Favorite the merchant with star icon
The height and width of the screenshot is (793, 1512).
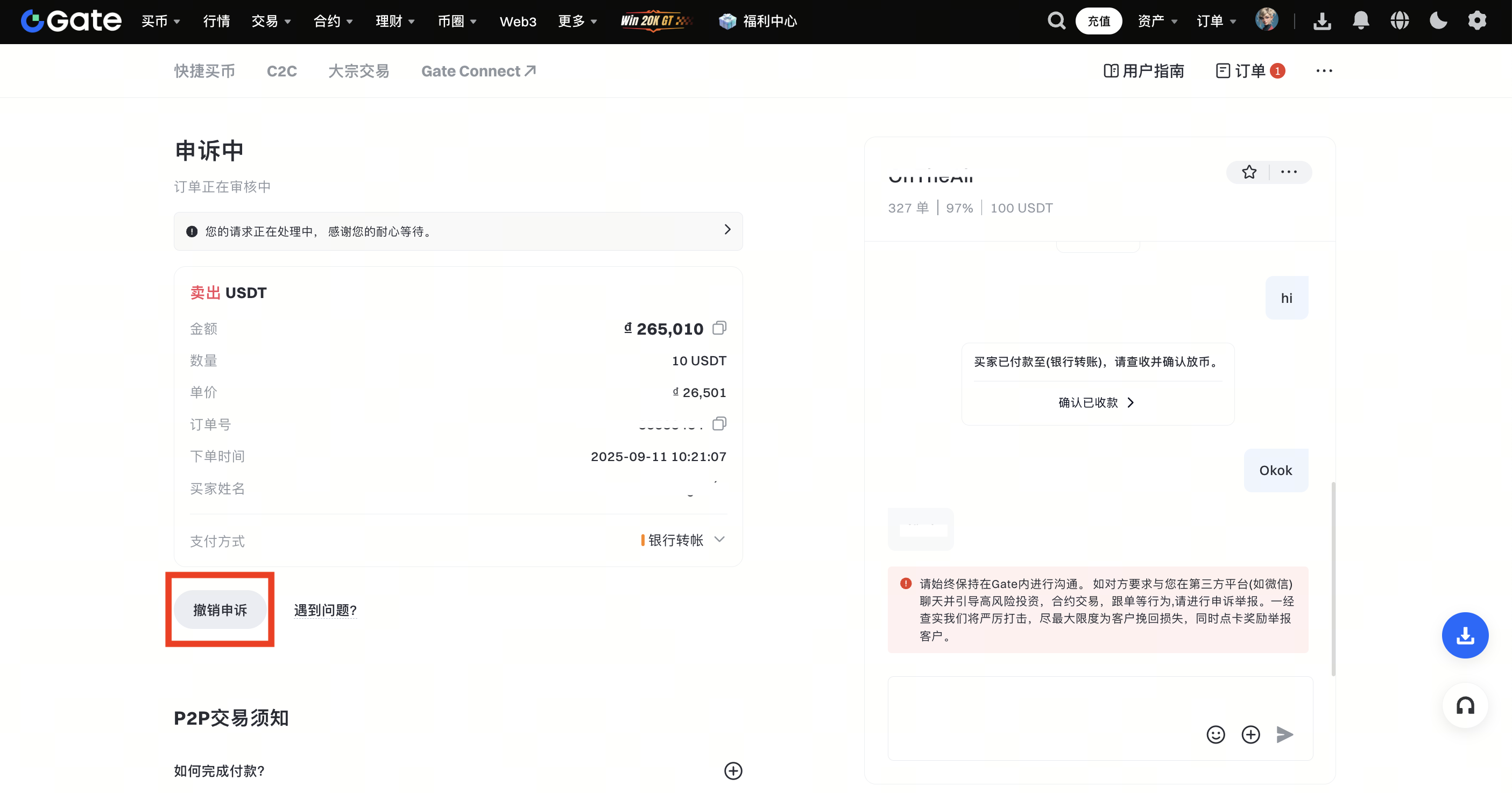(x=1248, y=172)
